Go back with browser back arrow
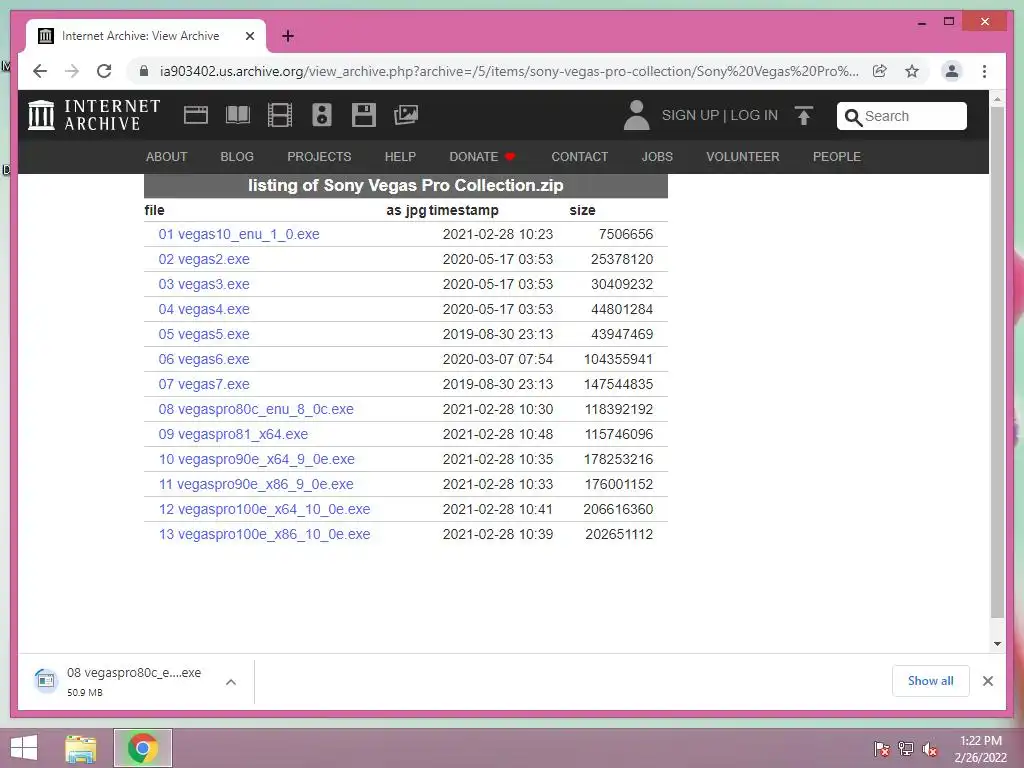The width and height of the screenshot is (1024, 768). [40, 71]
